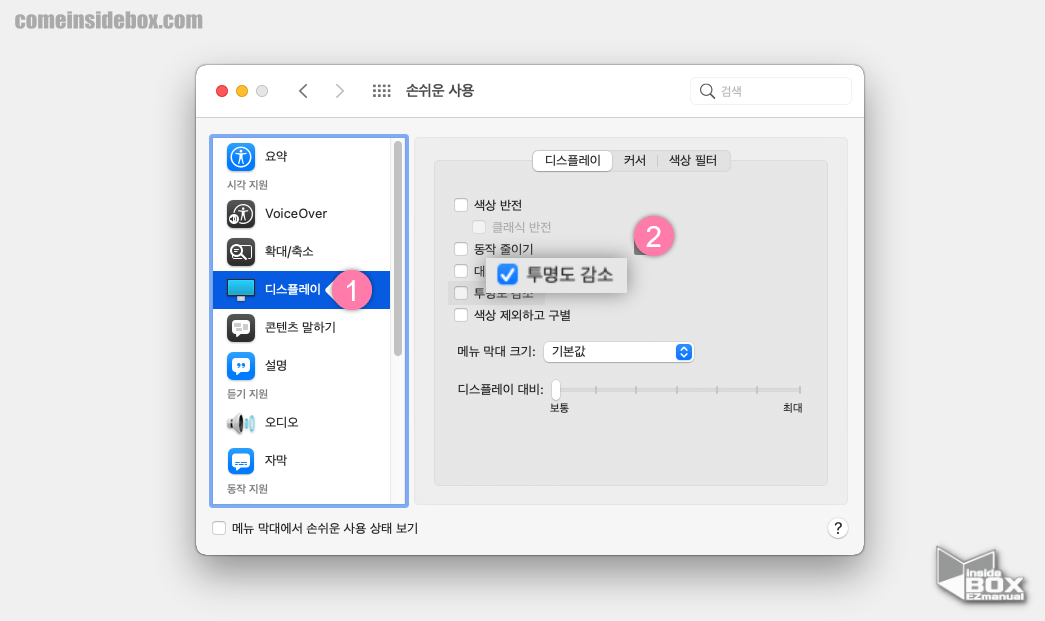Switch to the 디스플레이 tab

click(x=572, y=161)
